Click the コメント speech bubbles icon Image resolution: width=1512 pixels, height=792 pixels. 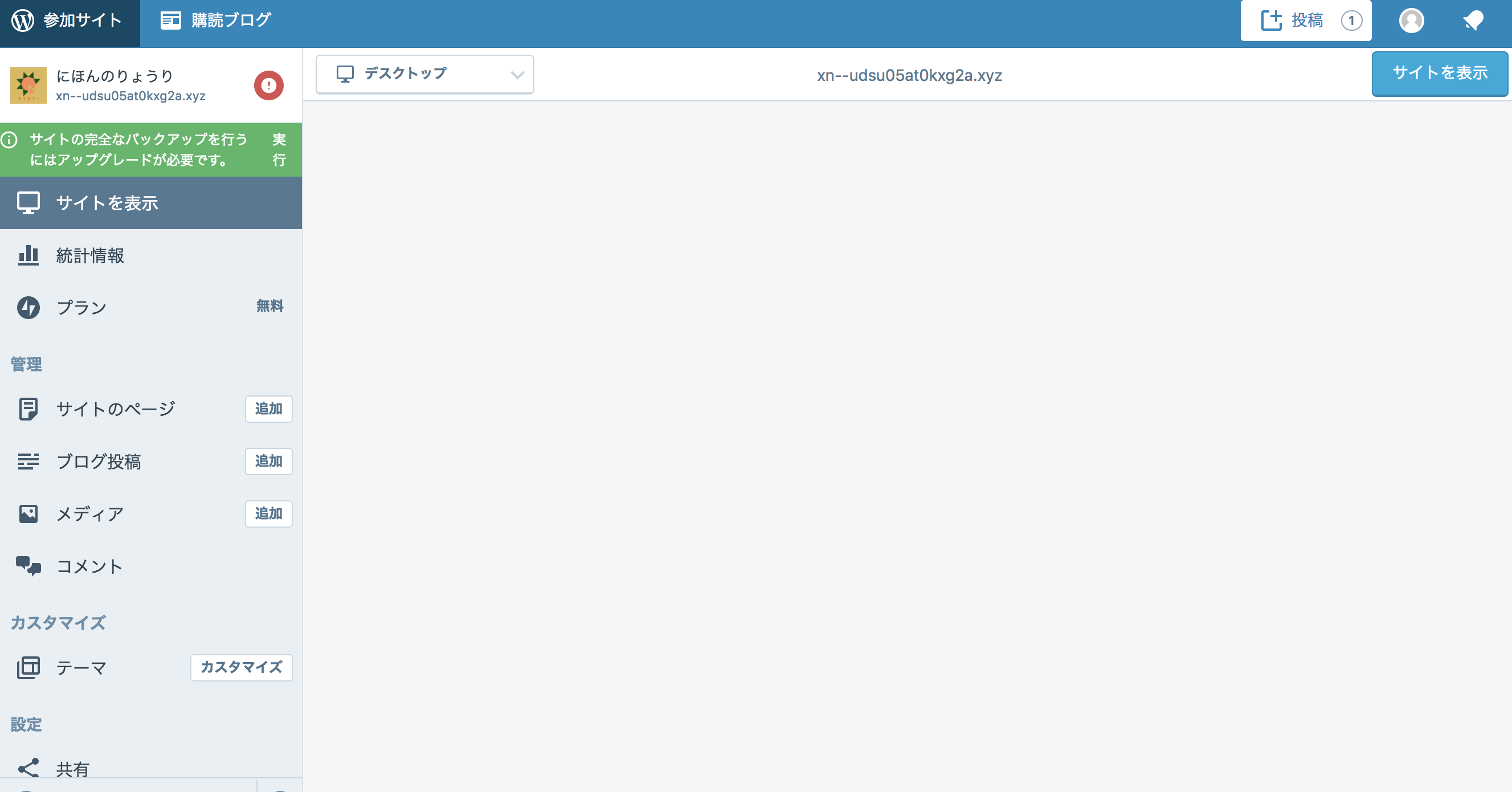pos(28,566)
